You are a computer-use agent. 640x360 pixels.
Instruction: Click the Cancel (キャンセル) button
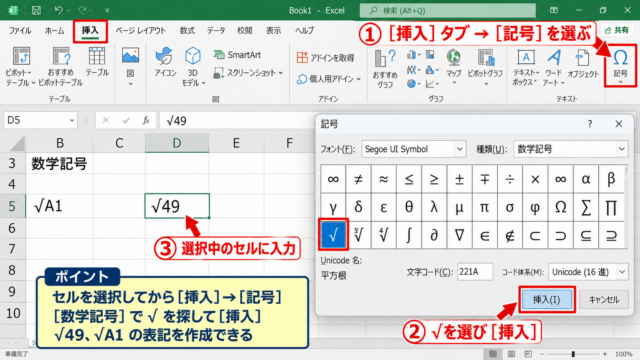click(x=604, y=300)
